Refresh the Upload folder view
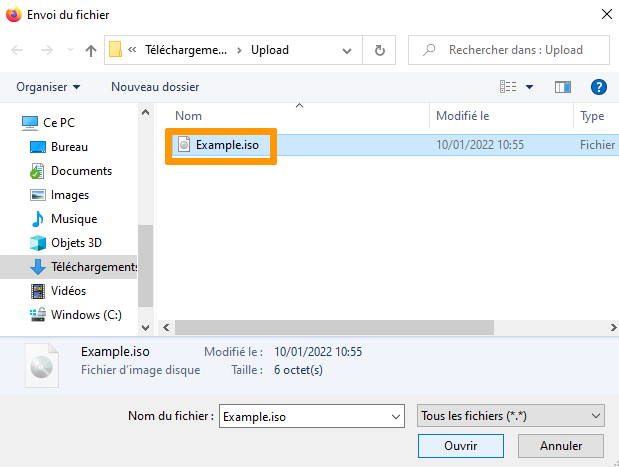619x467 pixels. point(379,50)
